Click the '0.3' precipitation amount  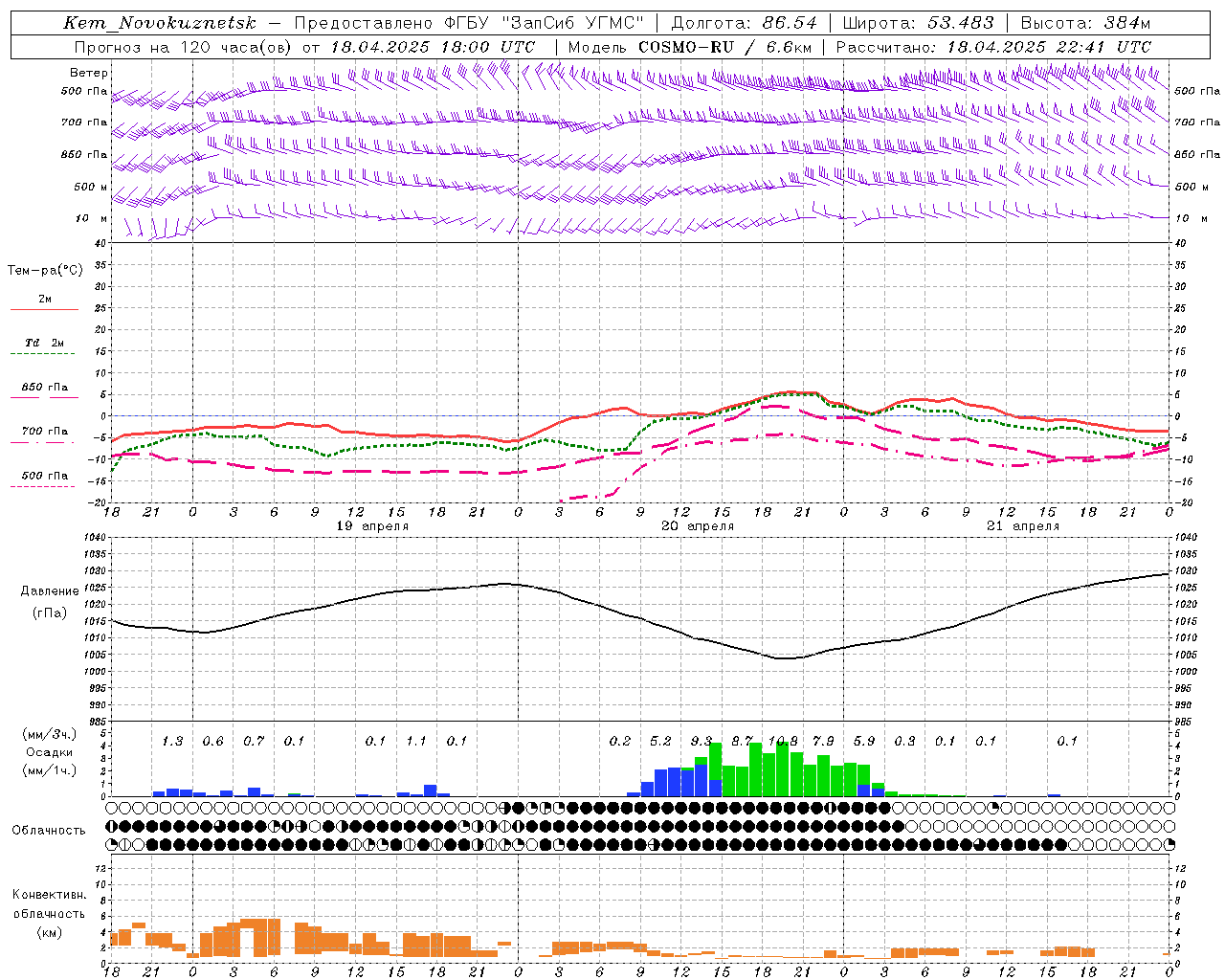pyautogui.click(x=904, y=742)
